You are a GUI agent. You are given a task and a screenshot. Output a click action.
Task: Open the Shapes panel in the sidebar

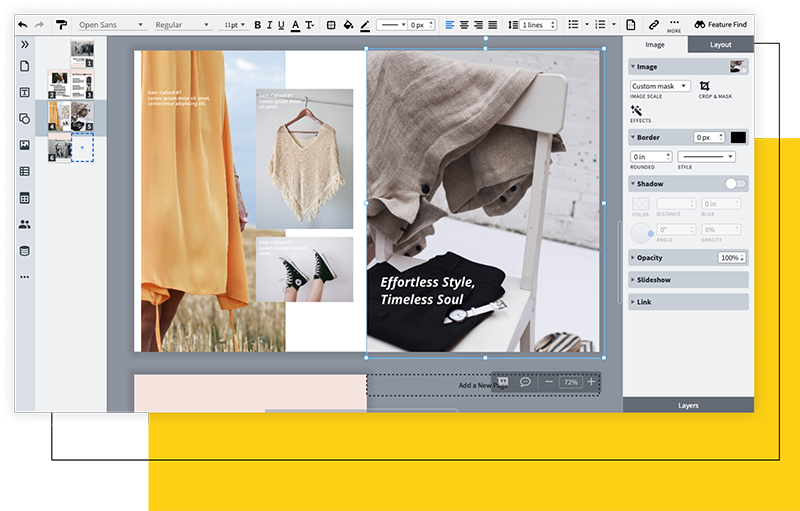pos(24,119)
